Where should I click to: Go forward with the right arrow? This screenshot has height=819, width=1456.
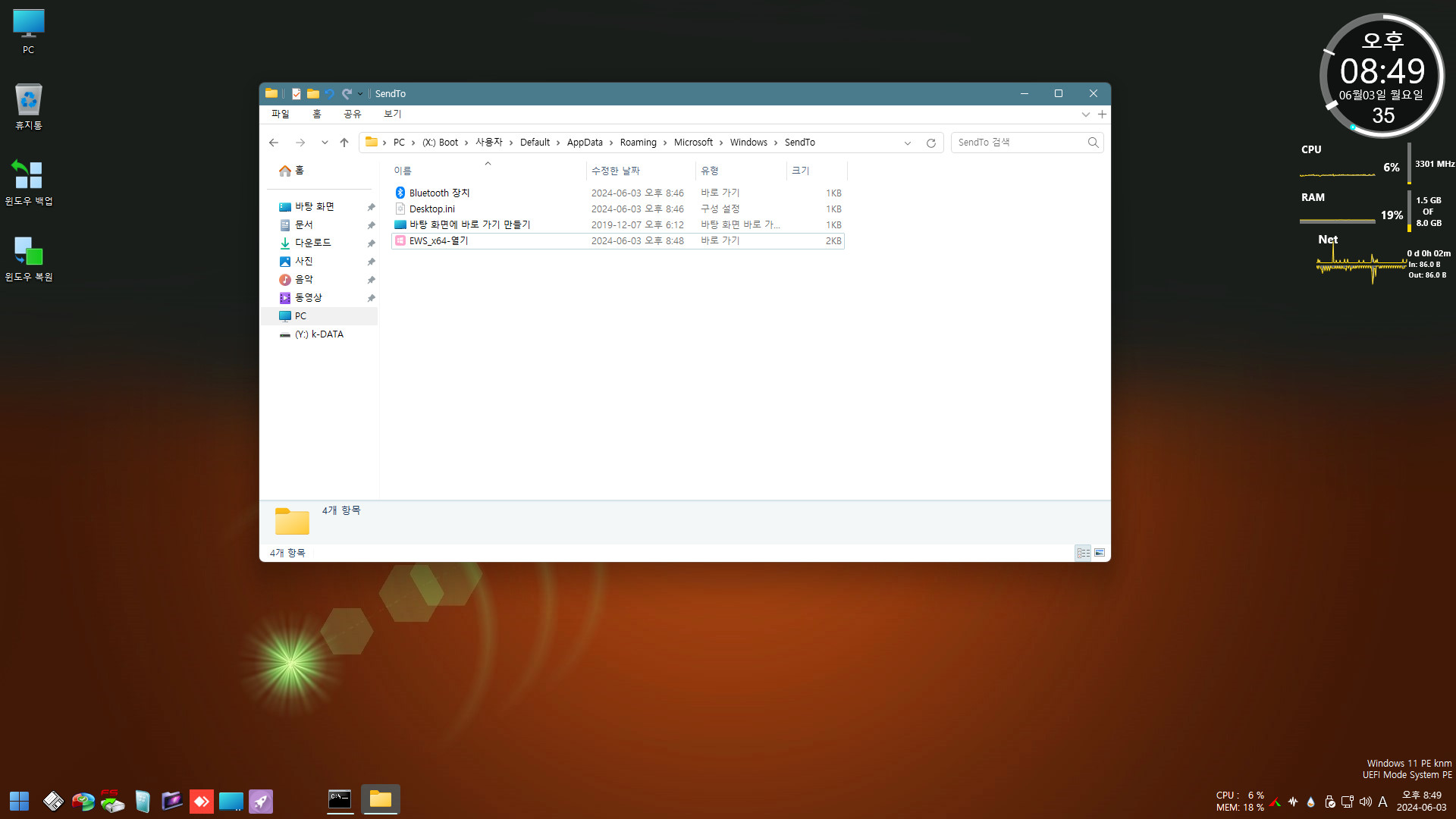[x=300, y=143]
